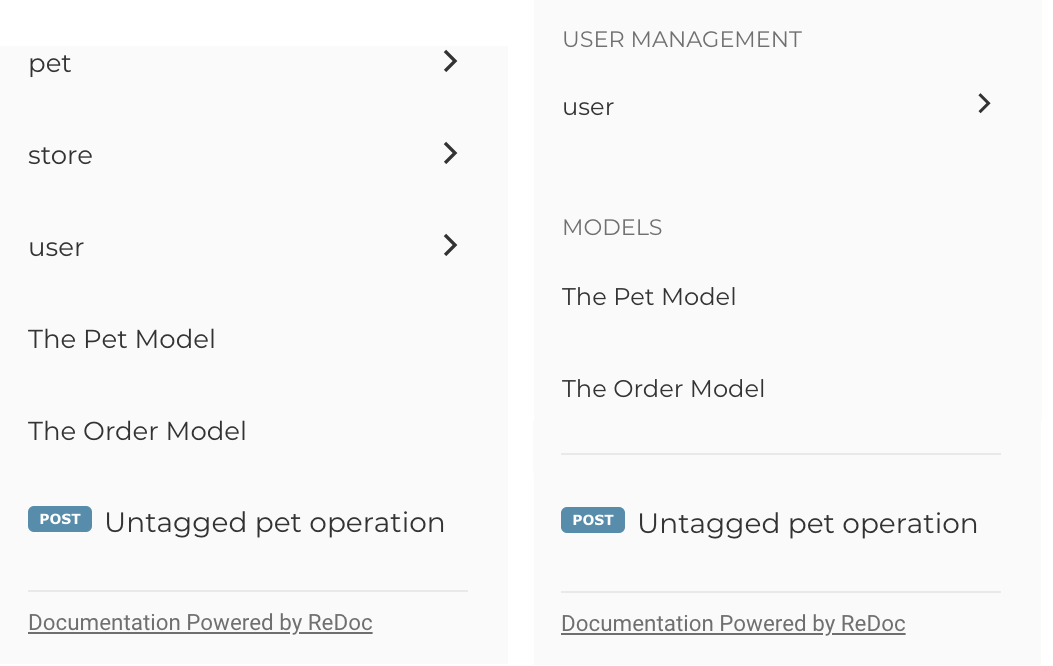This screenshot has width=1053, height=666.
Task: Open The Order Model in the left sidebar
Action: click(x=137, y=431)
